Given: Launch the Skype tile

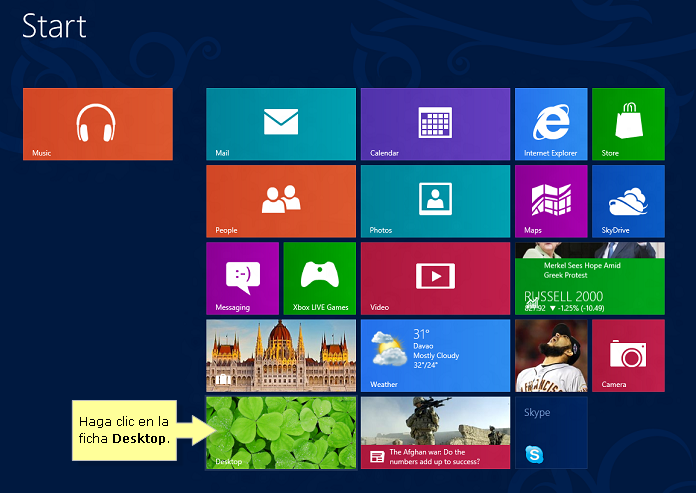Looking at the screenshot, I should [551, 433].
